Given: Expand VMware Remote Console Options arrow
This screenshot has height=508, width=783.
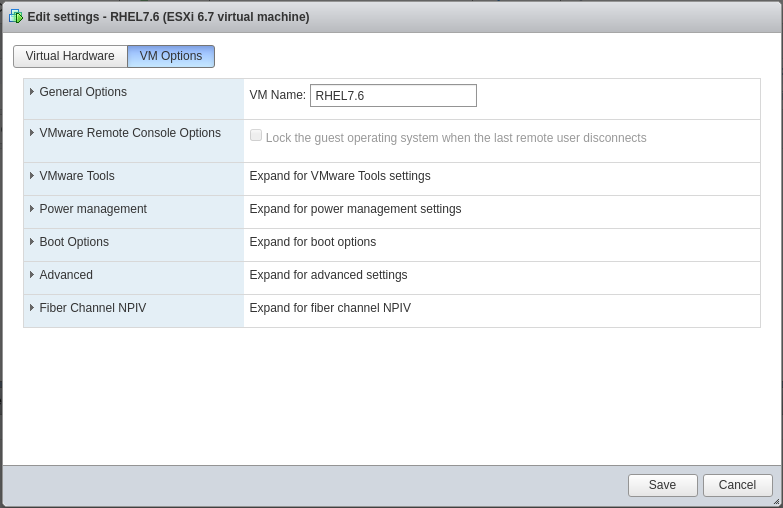Looking at the screenshot, I should tap(32, 133).
